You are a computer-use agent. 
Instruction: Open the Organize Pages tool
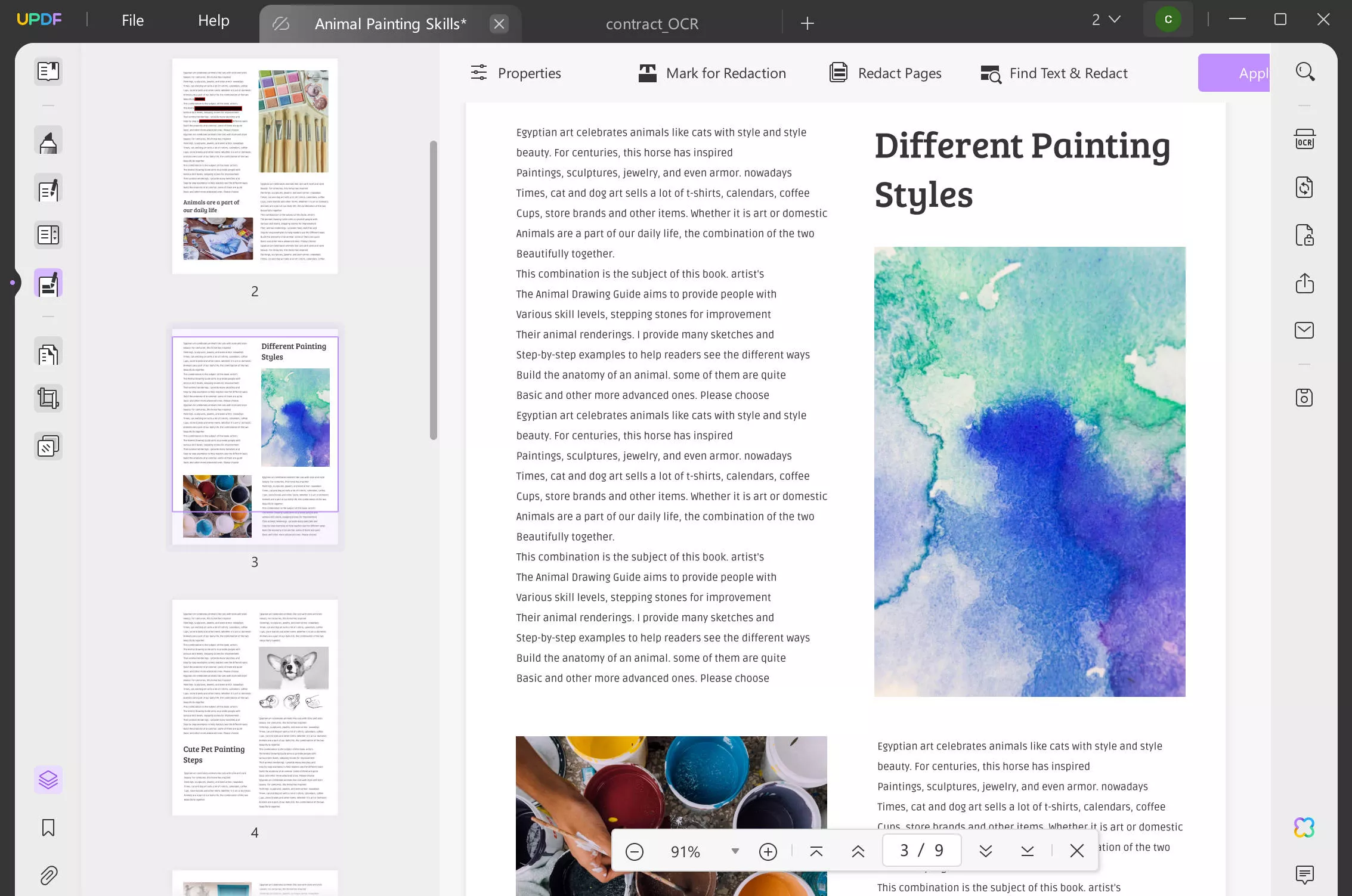(x=48, y=354)
